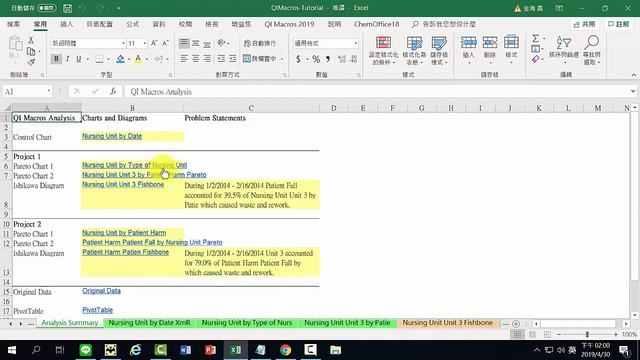
Task: Click Merge and Center button
Action: click(260, 59)
